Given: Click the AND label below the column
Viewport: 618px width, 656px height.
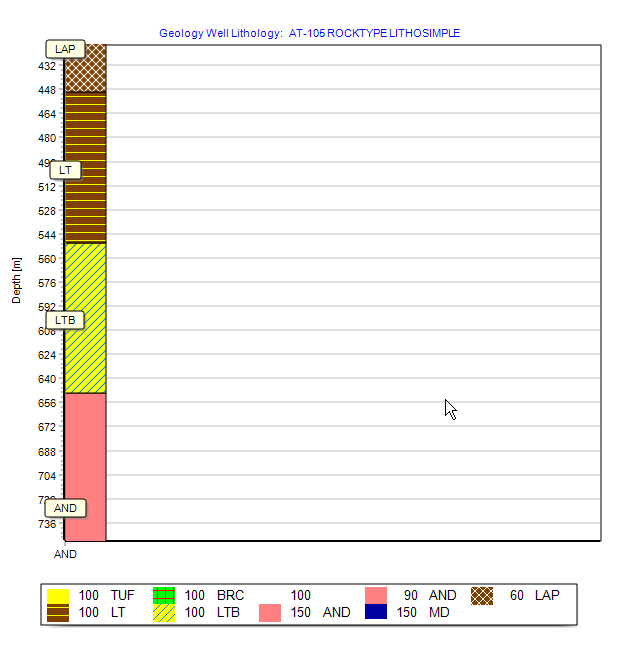Looking at the screenshot, I should 65,554.
